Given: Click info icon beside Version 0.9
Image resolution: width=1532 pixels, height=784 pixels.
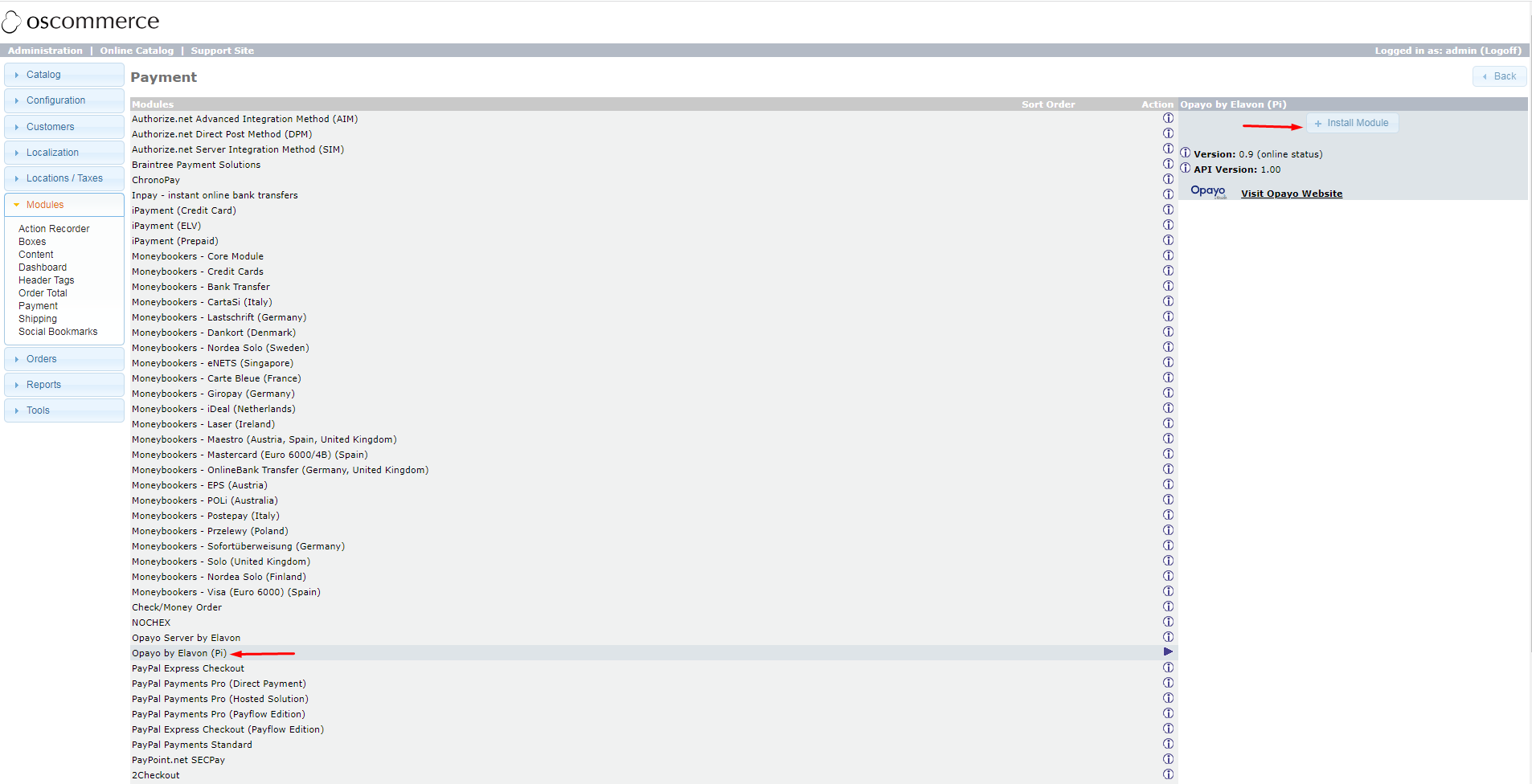Looking at the screenshot, I should click(x=1185, y=153).
